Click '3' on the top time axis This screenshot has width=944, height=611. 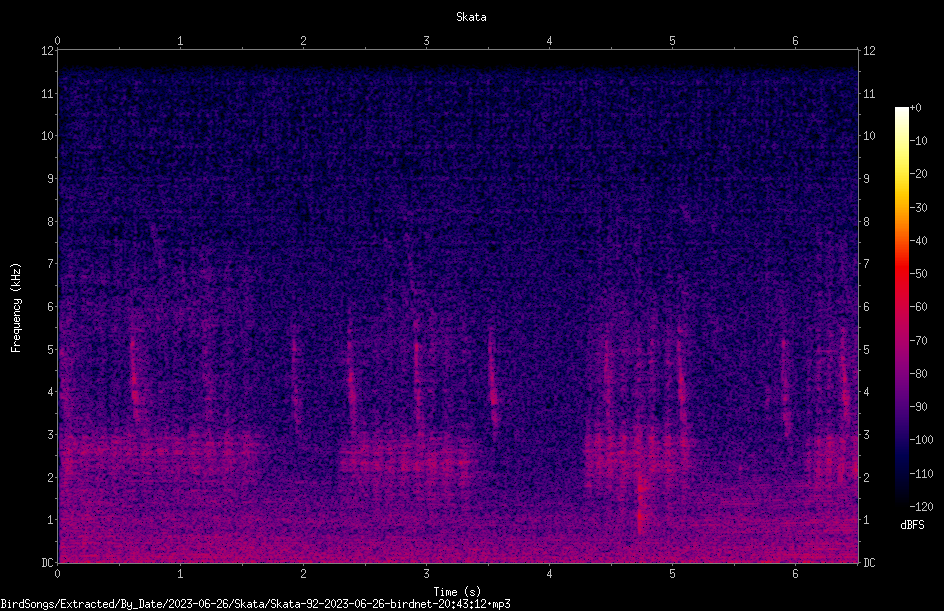pyautogui.click(x=426, y=41)
